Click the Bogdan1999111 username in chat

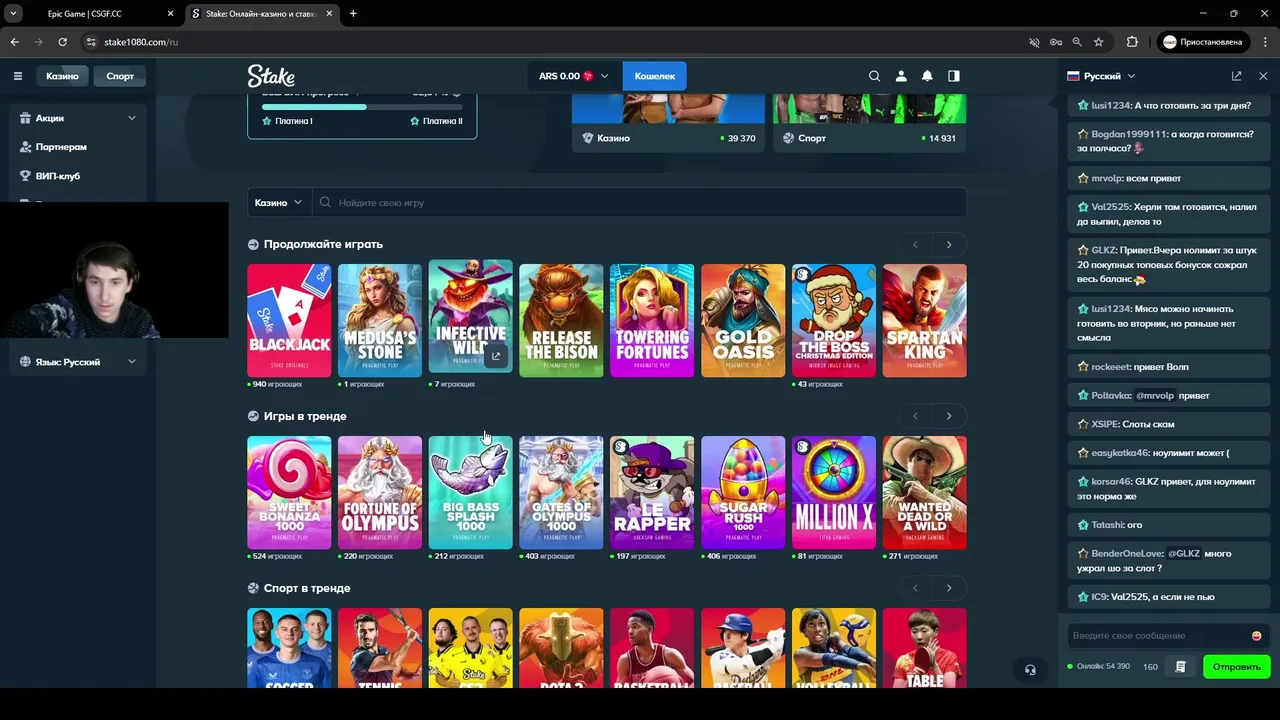pos(1128,134)
